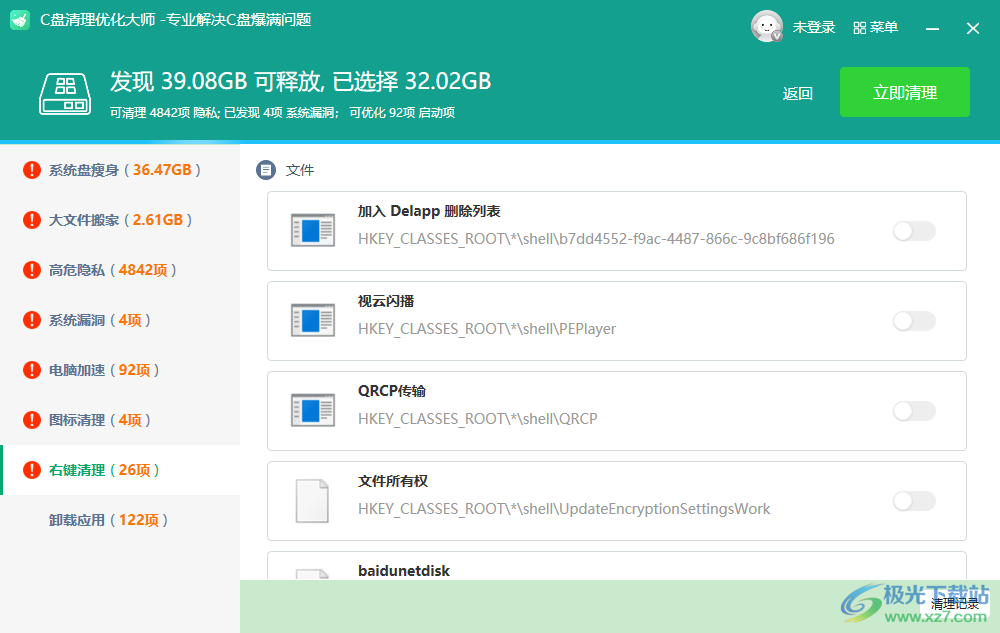Click the 文件所有权 blank file icon
Image resolution: width=1000 pixels, height=633 pixels.
[x=311, y=500]
